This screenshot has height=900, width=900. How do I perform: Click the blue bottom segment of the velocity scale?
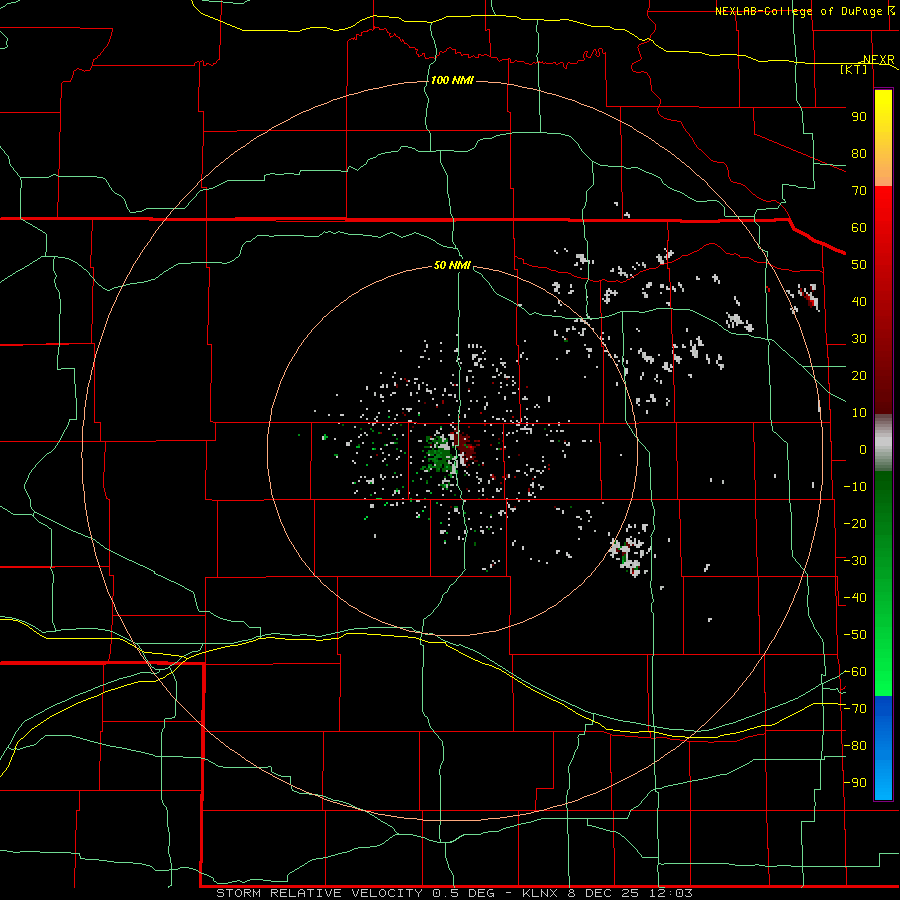point(883,748)
